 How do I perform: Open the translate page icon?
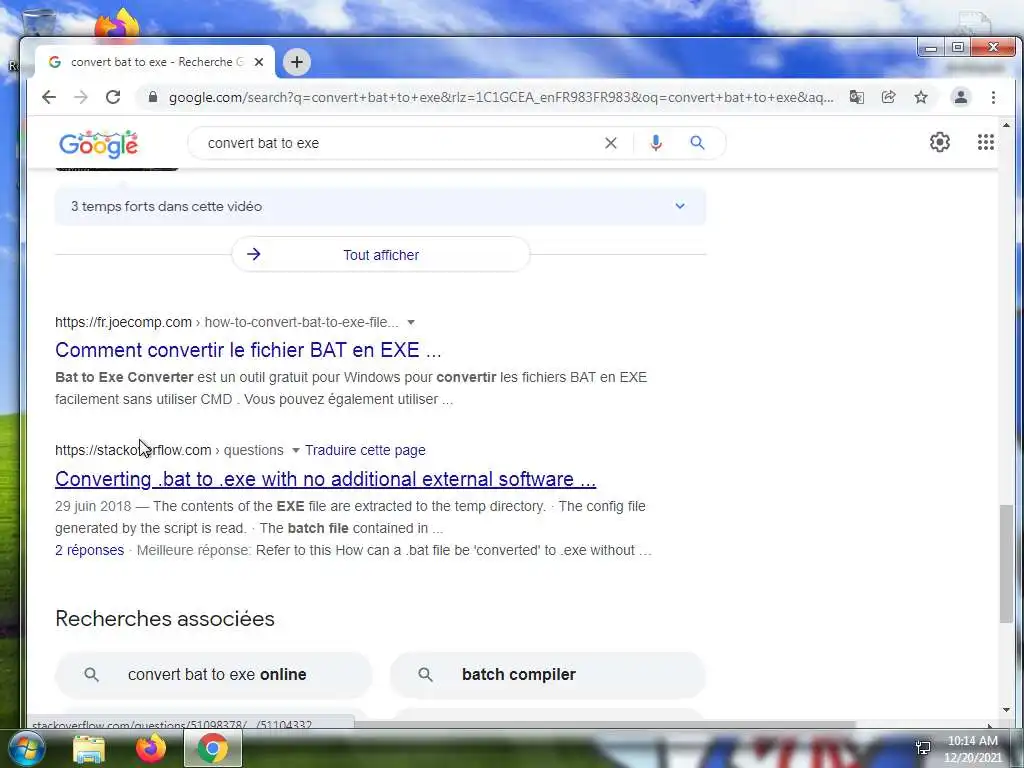[x=856, y=97]
